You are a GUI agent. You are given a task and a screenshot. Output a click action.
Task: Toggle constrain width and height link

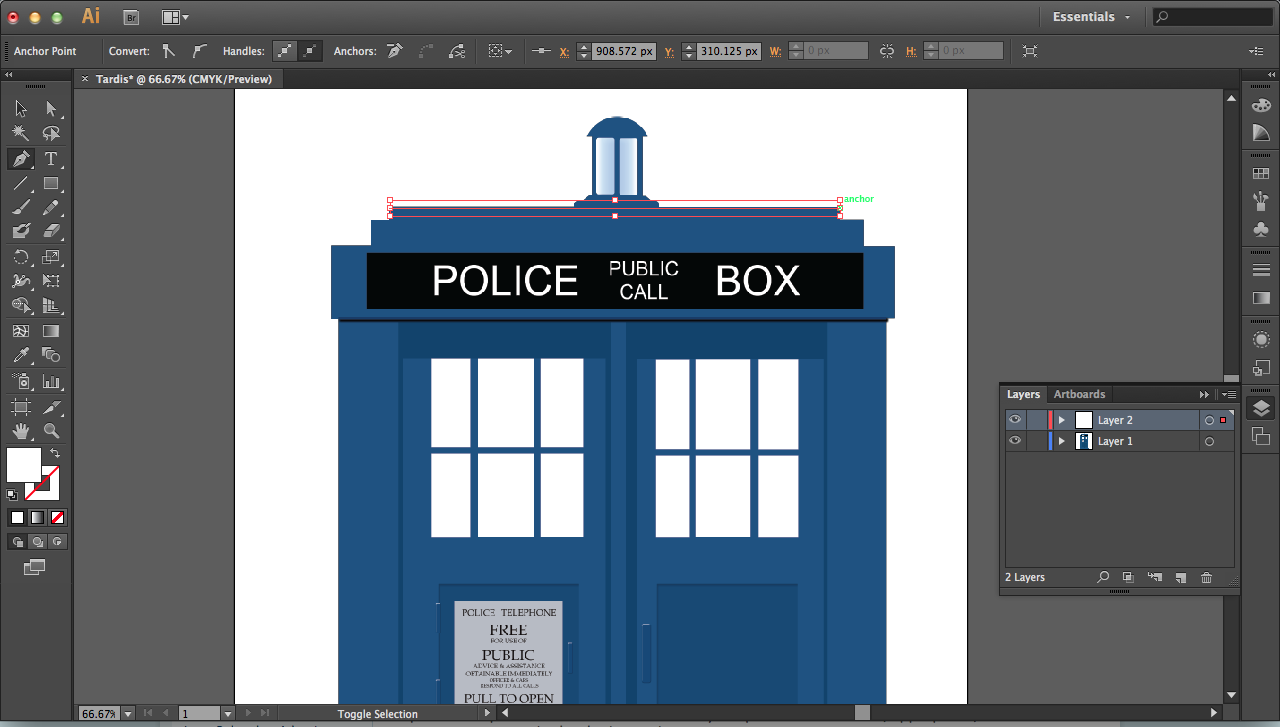point(887,51)
